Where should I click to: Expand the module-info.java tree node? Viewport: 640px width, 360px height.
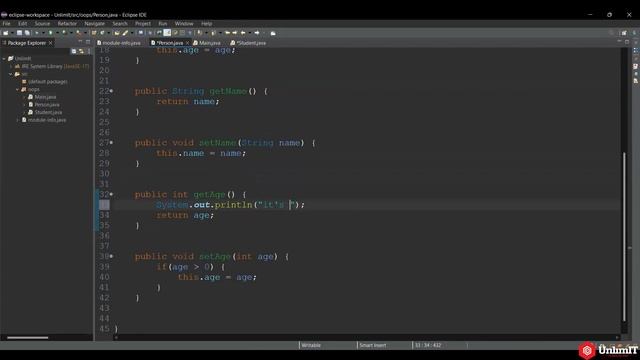18,120
